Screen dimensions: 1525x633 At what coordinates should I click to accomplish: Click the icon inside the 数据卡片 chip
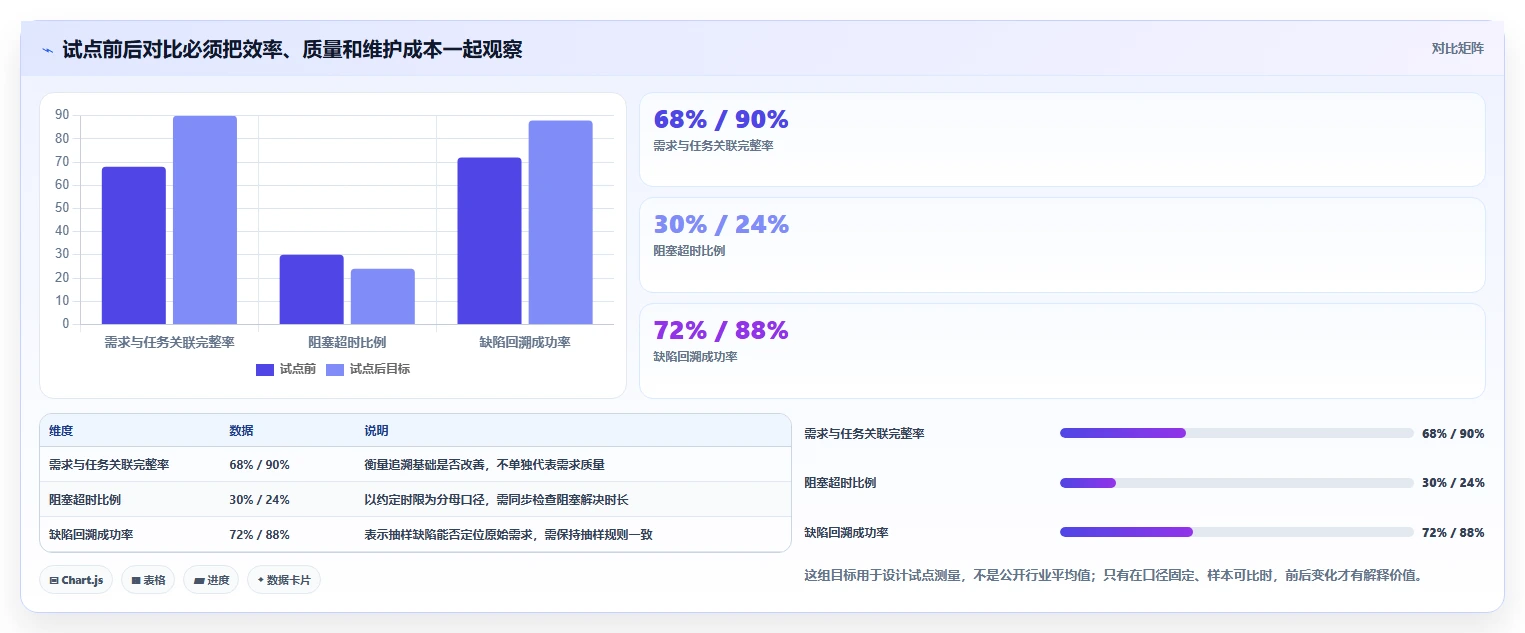coord(261,580)
